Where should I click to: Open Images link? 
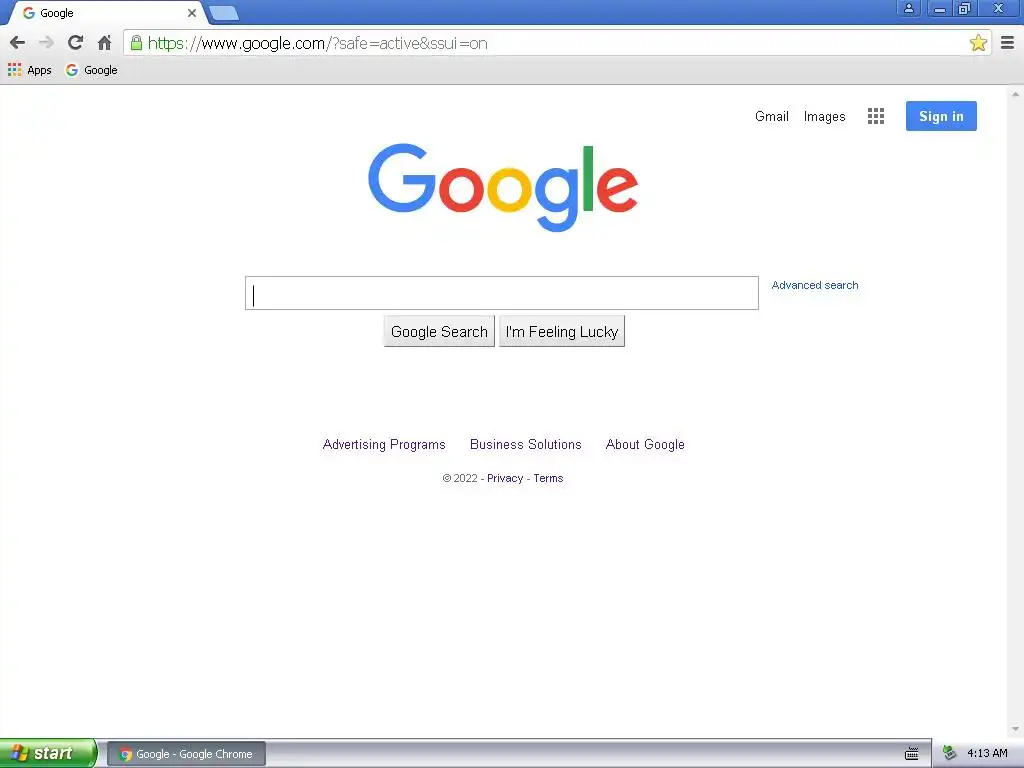pyautogui.click(x=824, y=116)
